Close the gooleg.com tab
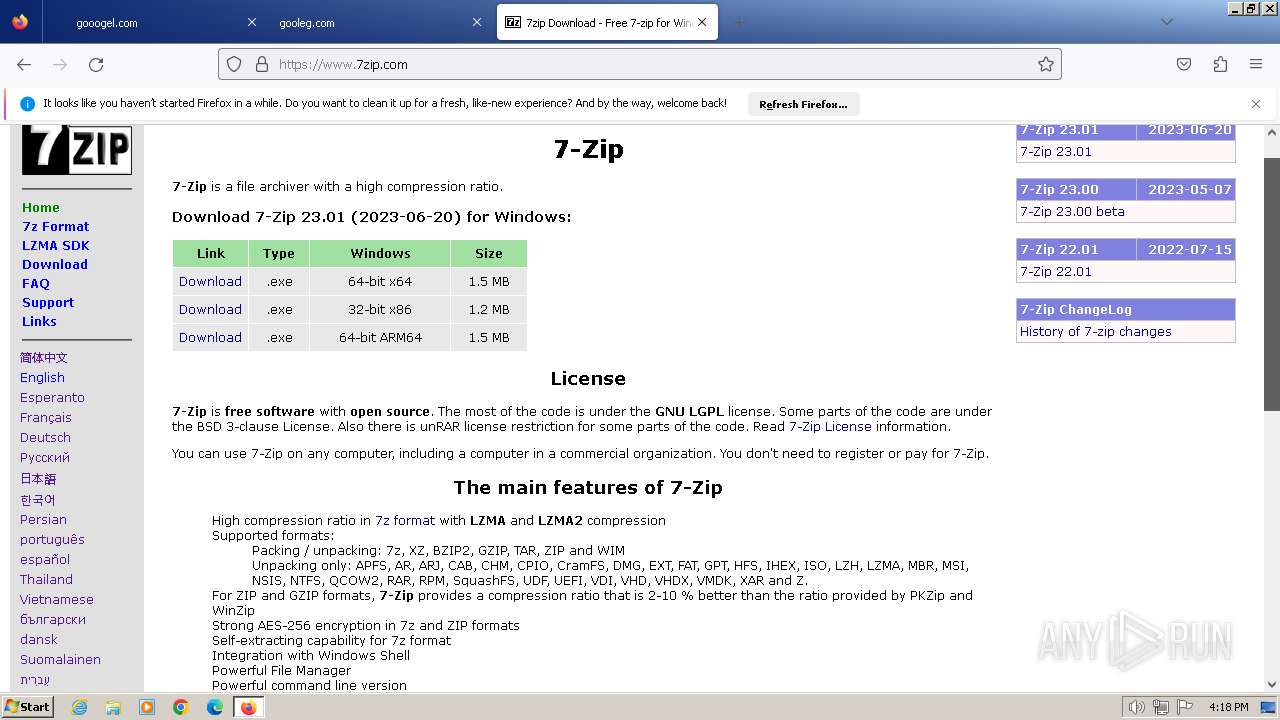Screen dimensions: 1280x720 tap(476, 22)
